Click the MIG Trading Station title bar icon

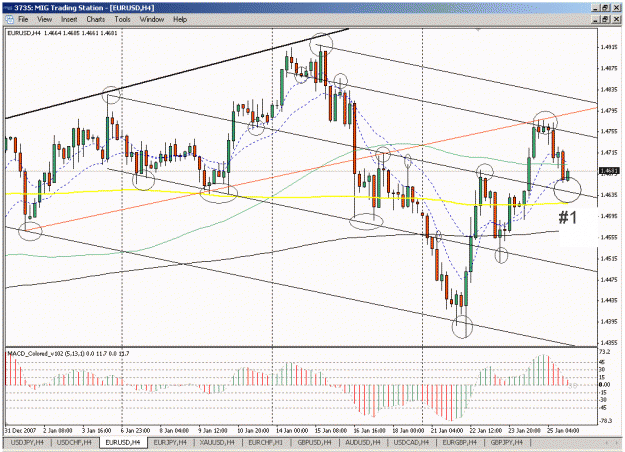click(x=8, y=8)
